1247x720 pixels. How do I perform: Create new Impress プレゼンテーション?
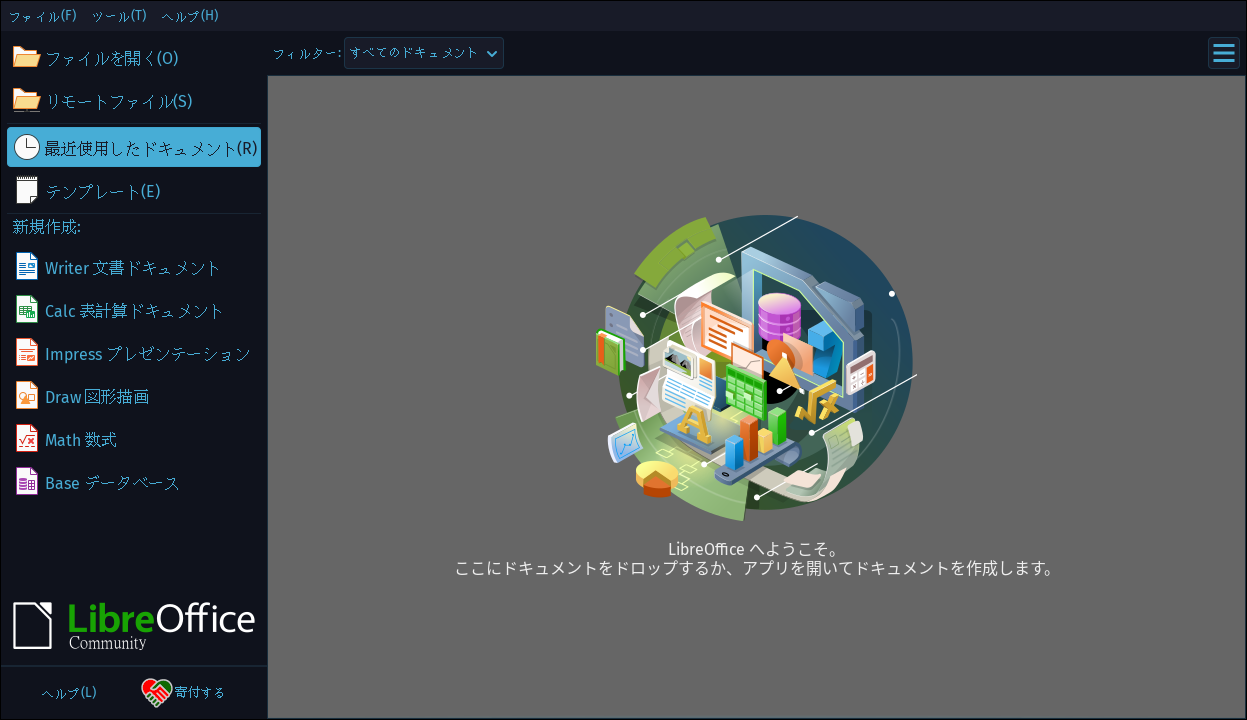tap(134, 353)
